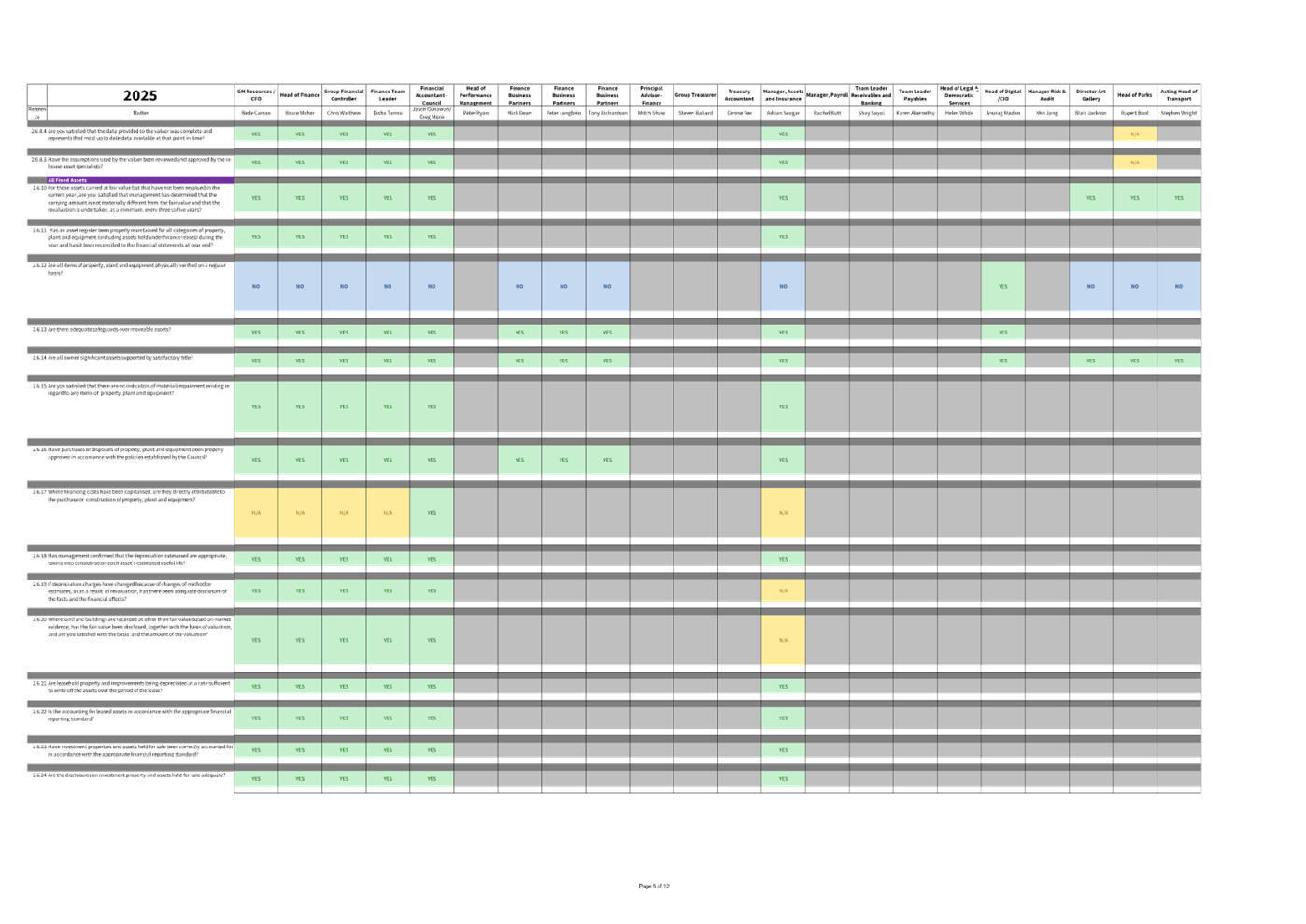Select the lowest yellow N/A cell in the sheet
The width and height of the screenshot is (1306, 924).
point(783,641)
